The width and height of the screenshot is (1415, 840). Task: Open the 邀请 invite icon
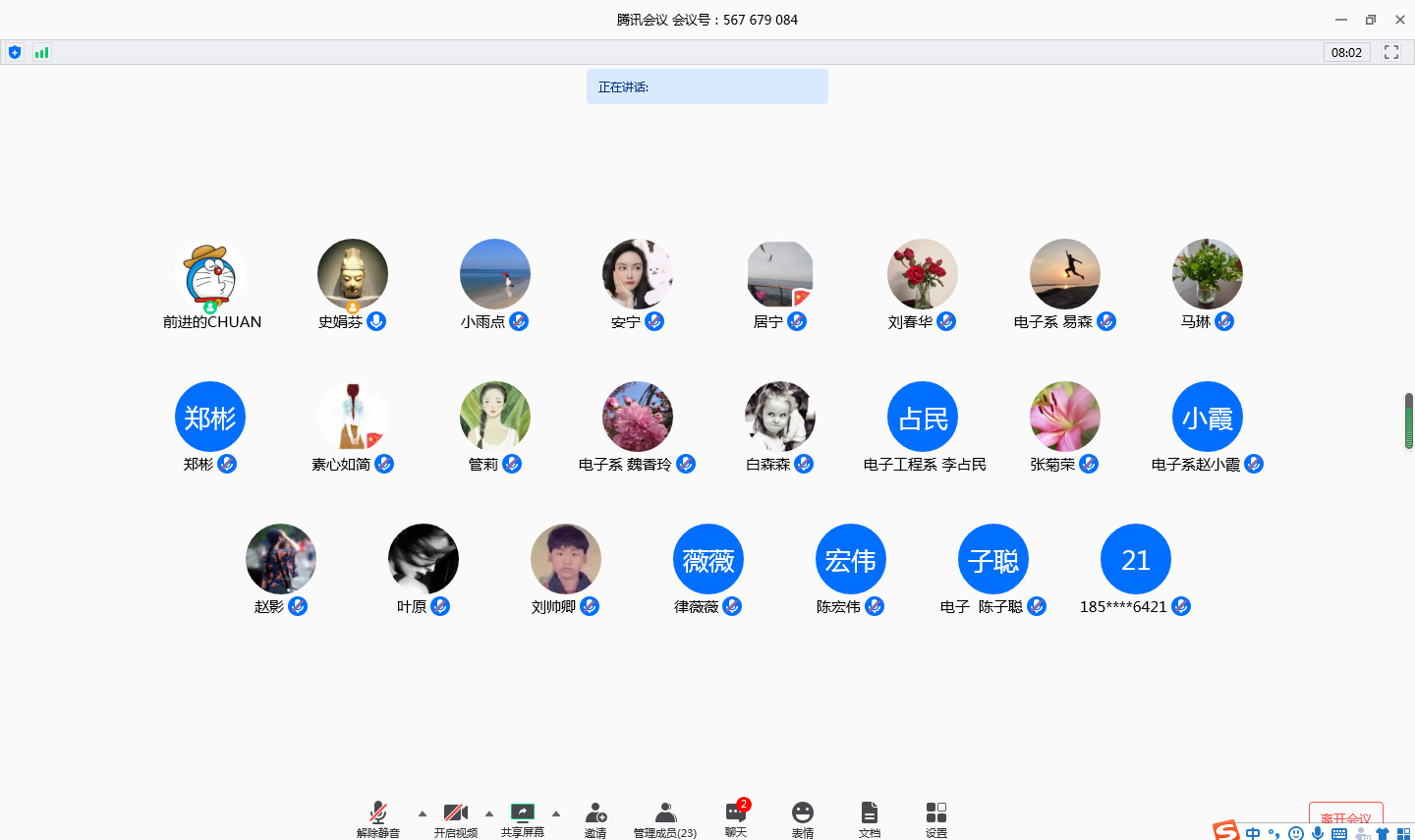[595, 817]
